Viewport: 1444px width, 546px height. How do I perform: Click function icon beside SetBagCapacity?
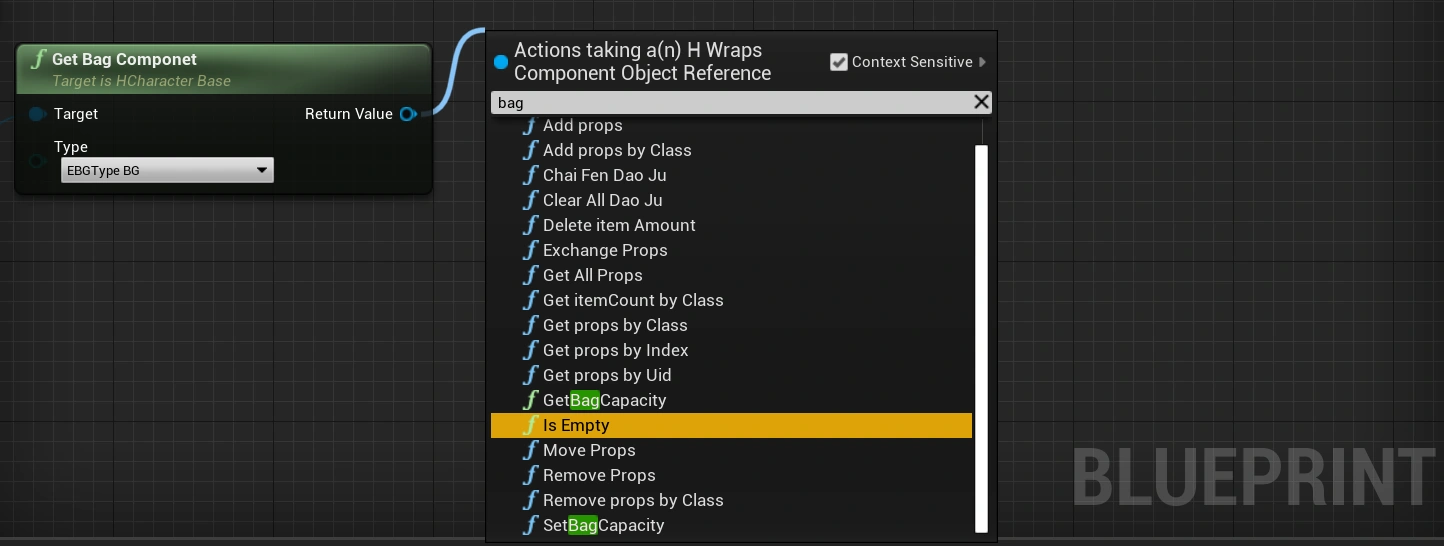(x=531, y=525)
